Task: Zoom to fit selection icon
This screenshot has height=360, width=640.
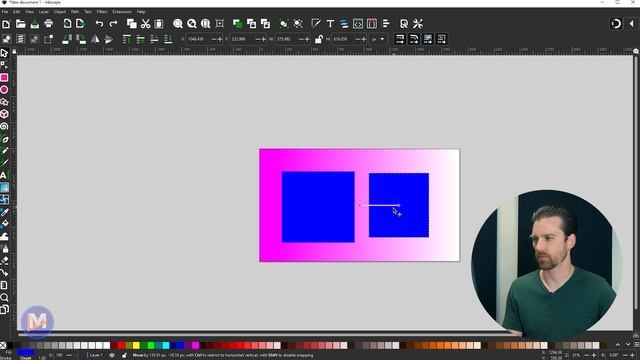Action: (178, 24)
